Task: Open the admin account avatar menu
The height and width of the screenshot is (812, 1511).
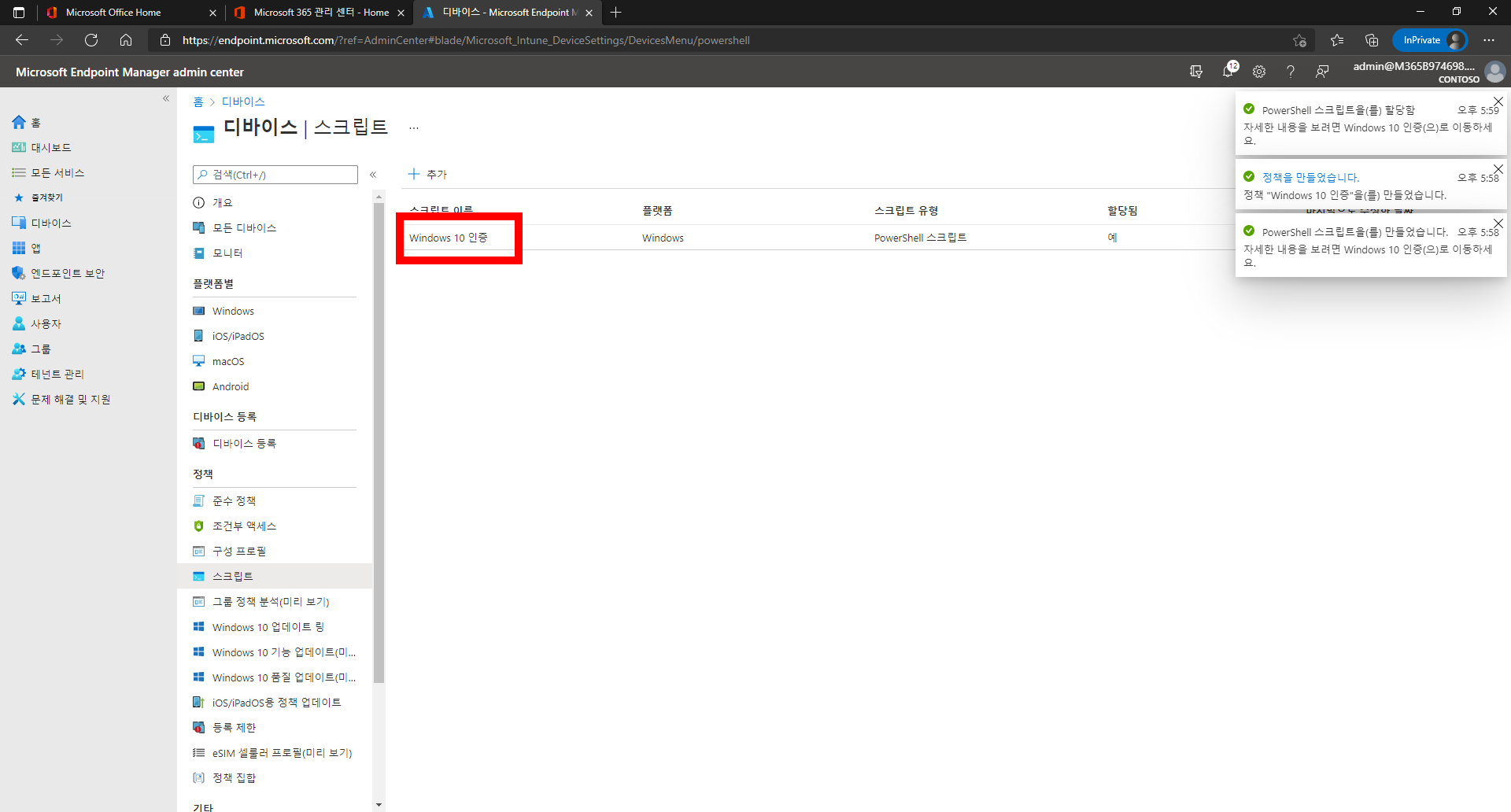Action: 1494,72
